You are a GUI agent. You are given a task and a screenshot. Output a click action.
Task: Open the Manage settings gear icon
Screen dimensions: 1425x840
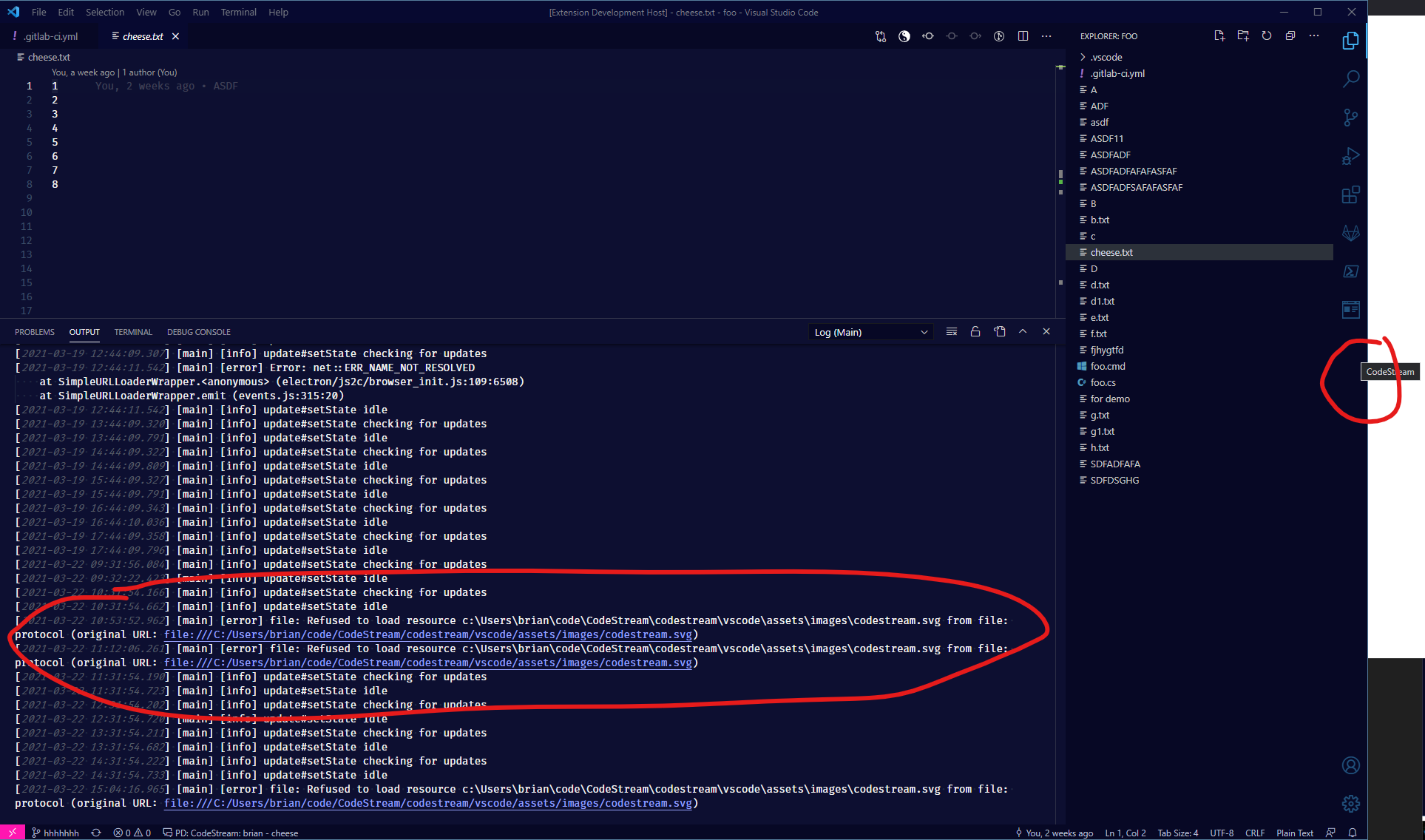(1351, 804)
